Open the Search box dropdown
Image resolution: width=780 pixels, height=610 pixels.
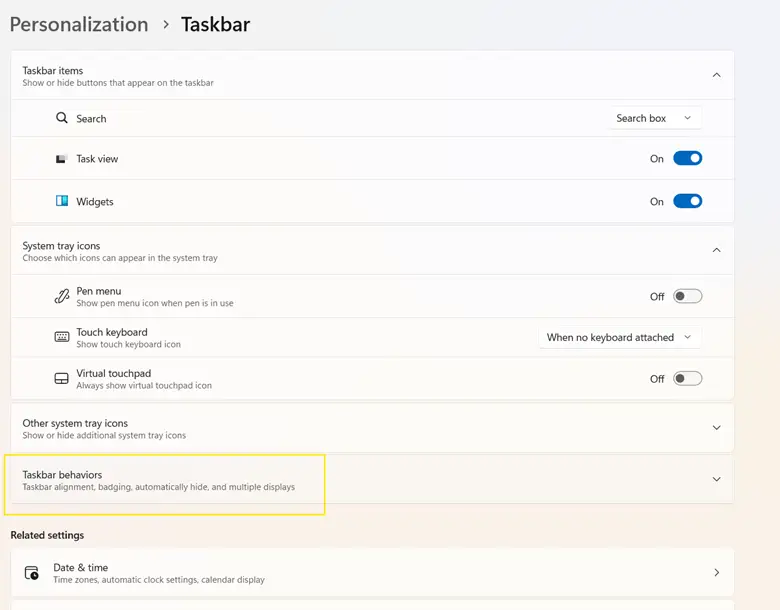click(655, 118)
